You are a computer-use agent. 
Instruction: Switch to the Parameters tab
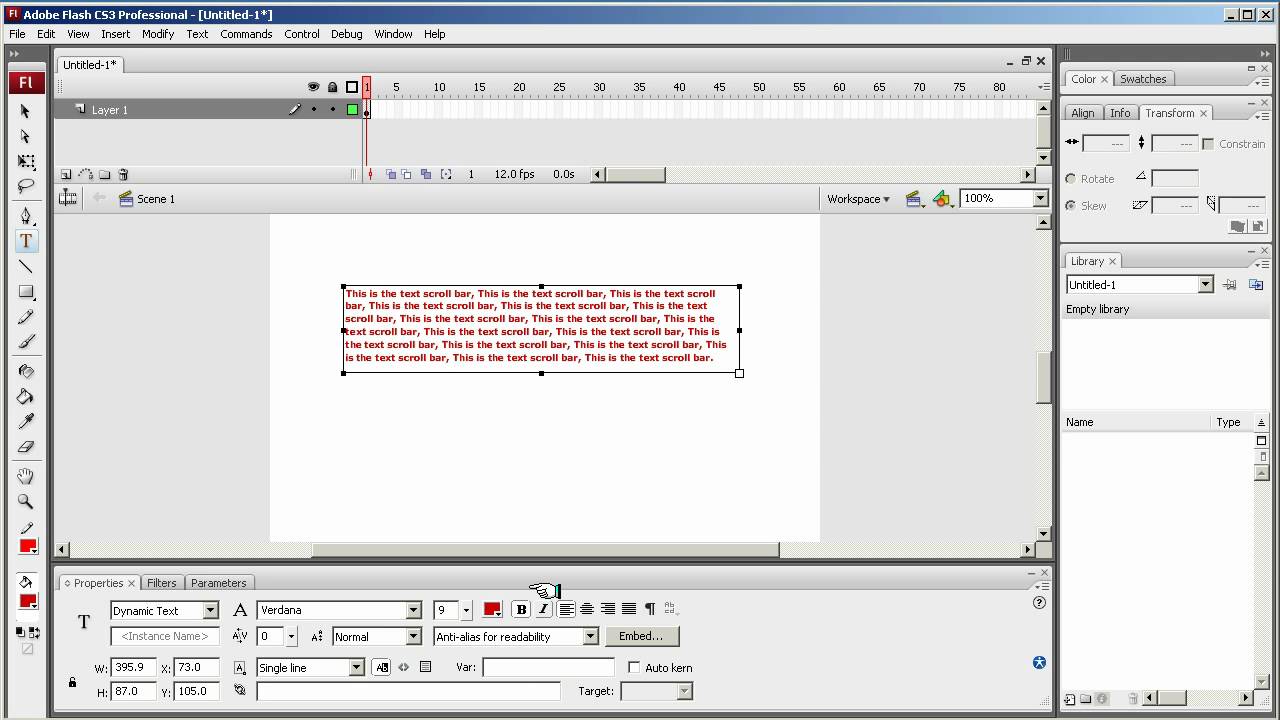point(218,583)
